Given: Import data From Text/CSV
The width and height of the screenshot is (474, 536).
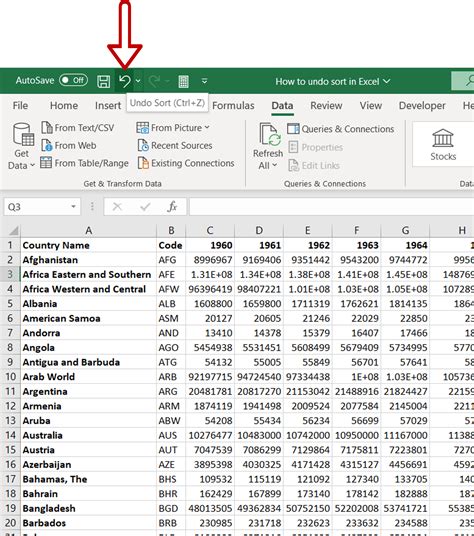Looking at the screenshot, I should coord(78,128).
